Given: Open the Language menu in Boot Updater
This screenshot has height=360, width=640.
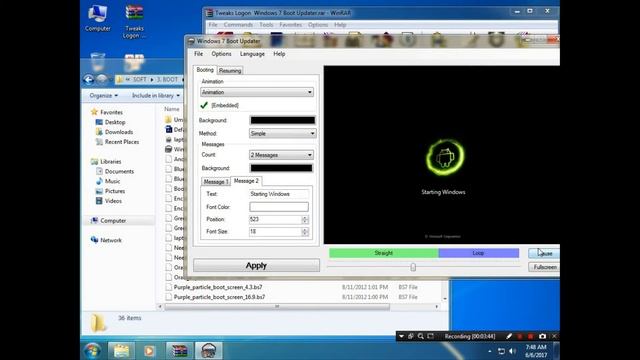Looking at the screenshot, I should point(252,54).
